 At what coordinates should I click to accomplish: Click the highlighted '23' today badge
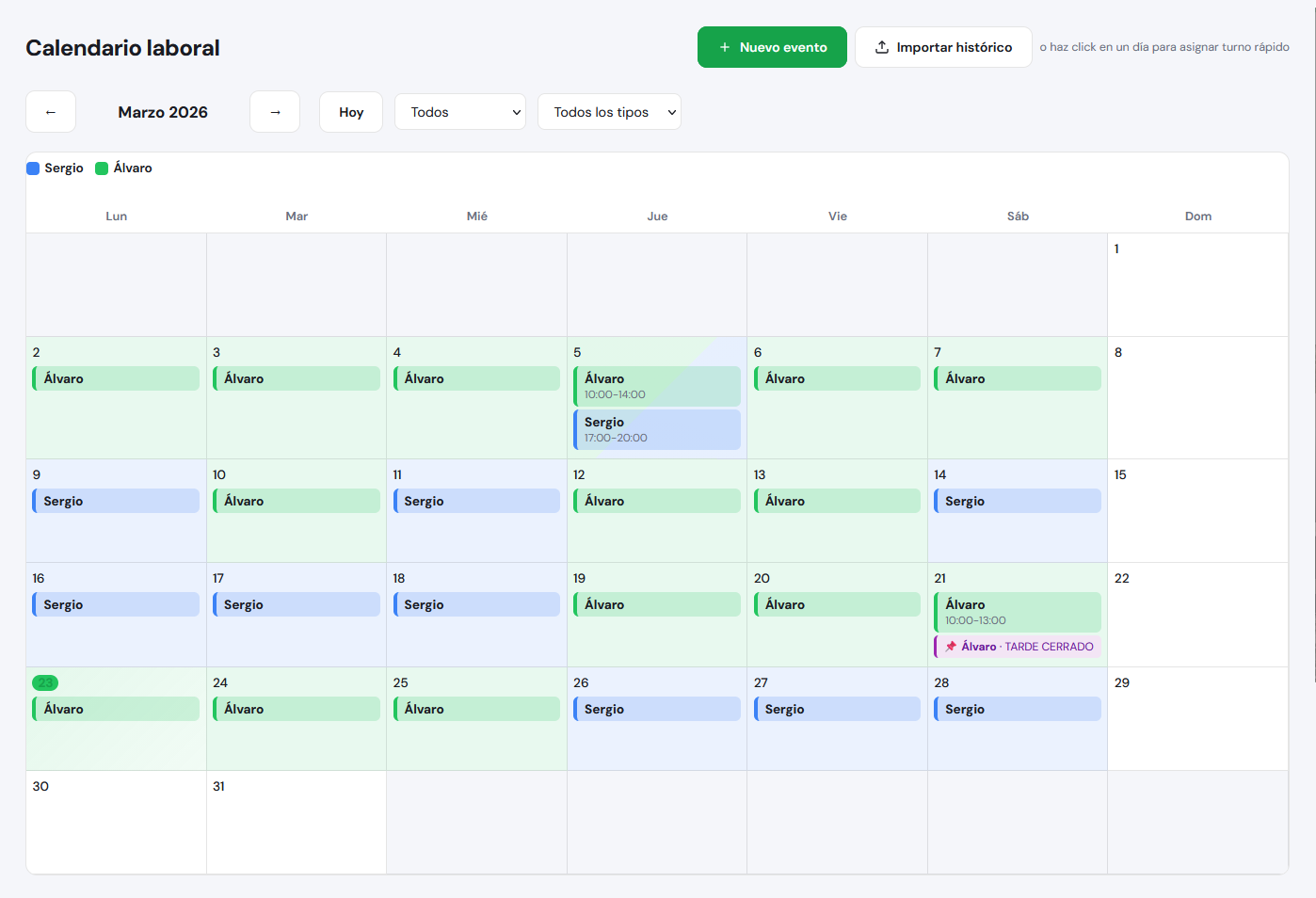pyautogui.click(x=44, y=682)
